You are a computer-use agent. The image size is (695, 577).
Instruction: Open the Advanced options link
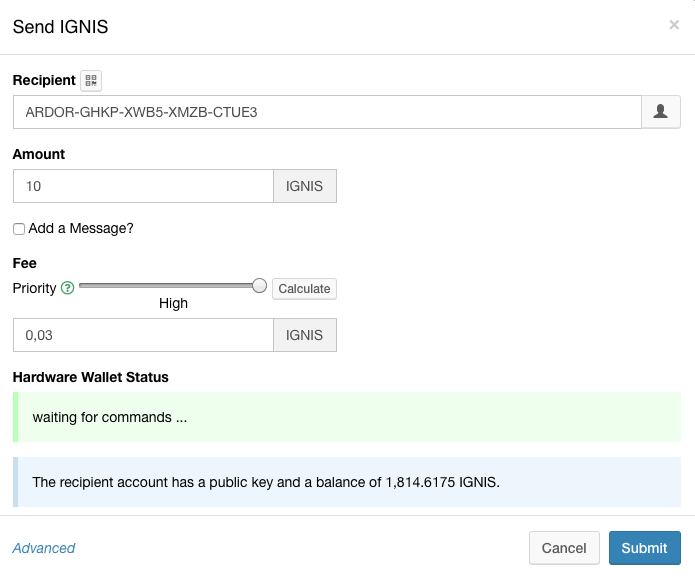click(x=43, y=548)
